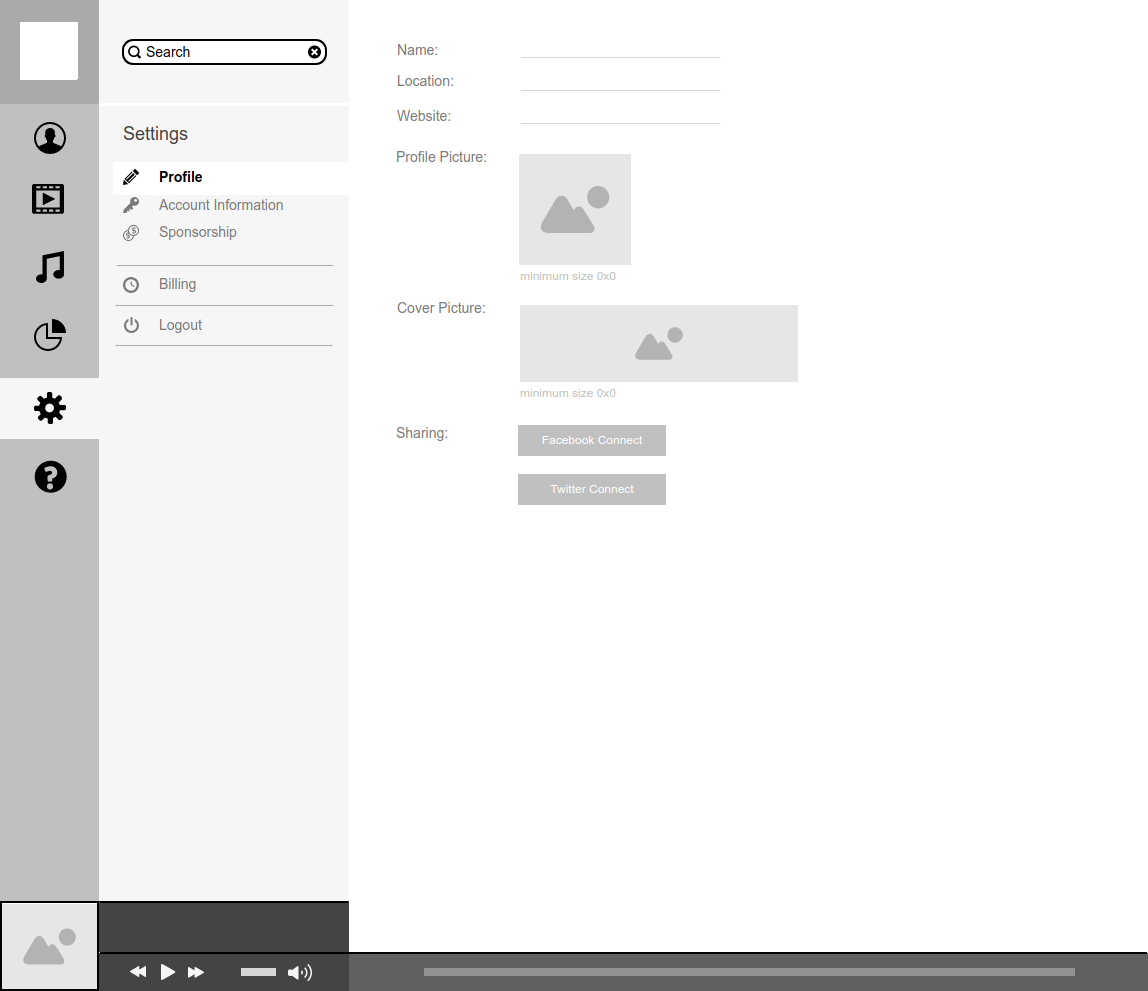Click the album art thumbnail in the player
Image resolution: width=1148 pixels, height=991 pixels.
coord(49,946)
